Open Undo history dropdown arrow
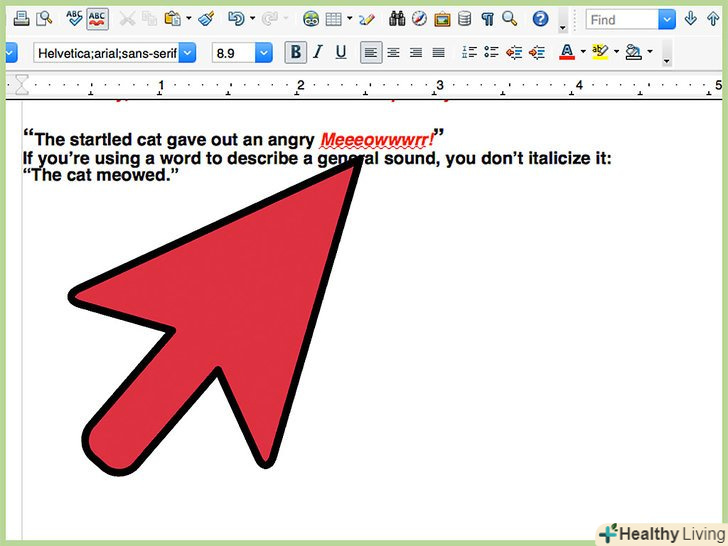The width and height of the screenshot is (728, 546). pos(253,19)
